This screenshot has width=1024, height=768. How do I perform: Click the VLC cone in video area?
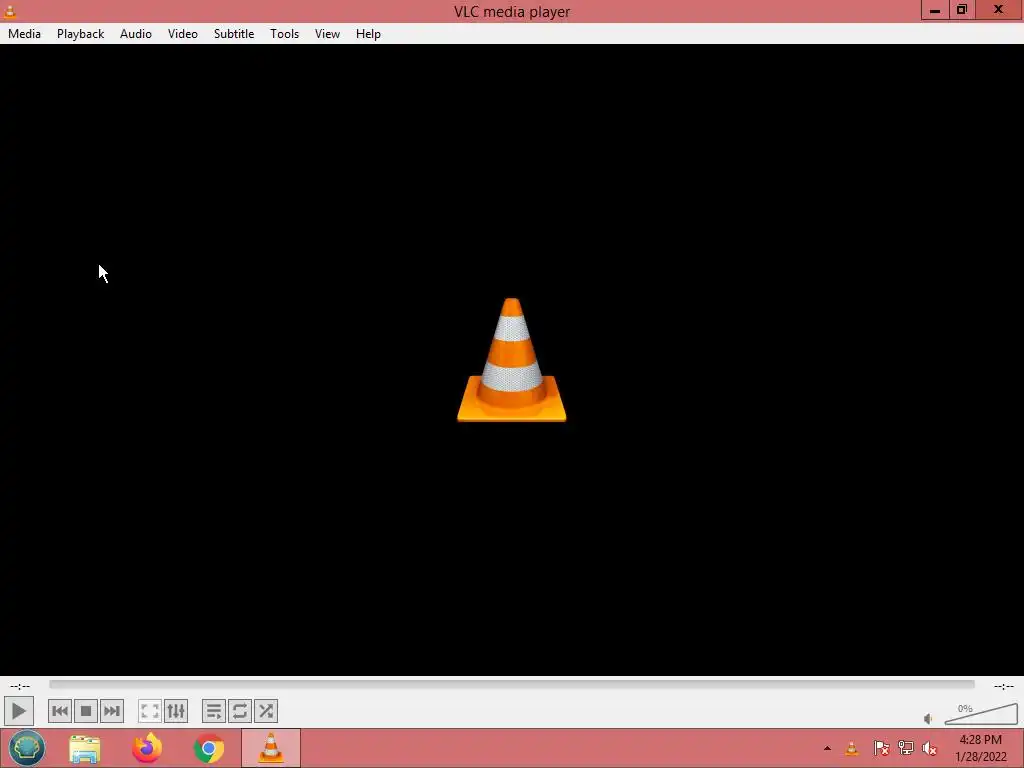click(x=511, y=360)
